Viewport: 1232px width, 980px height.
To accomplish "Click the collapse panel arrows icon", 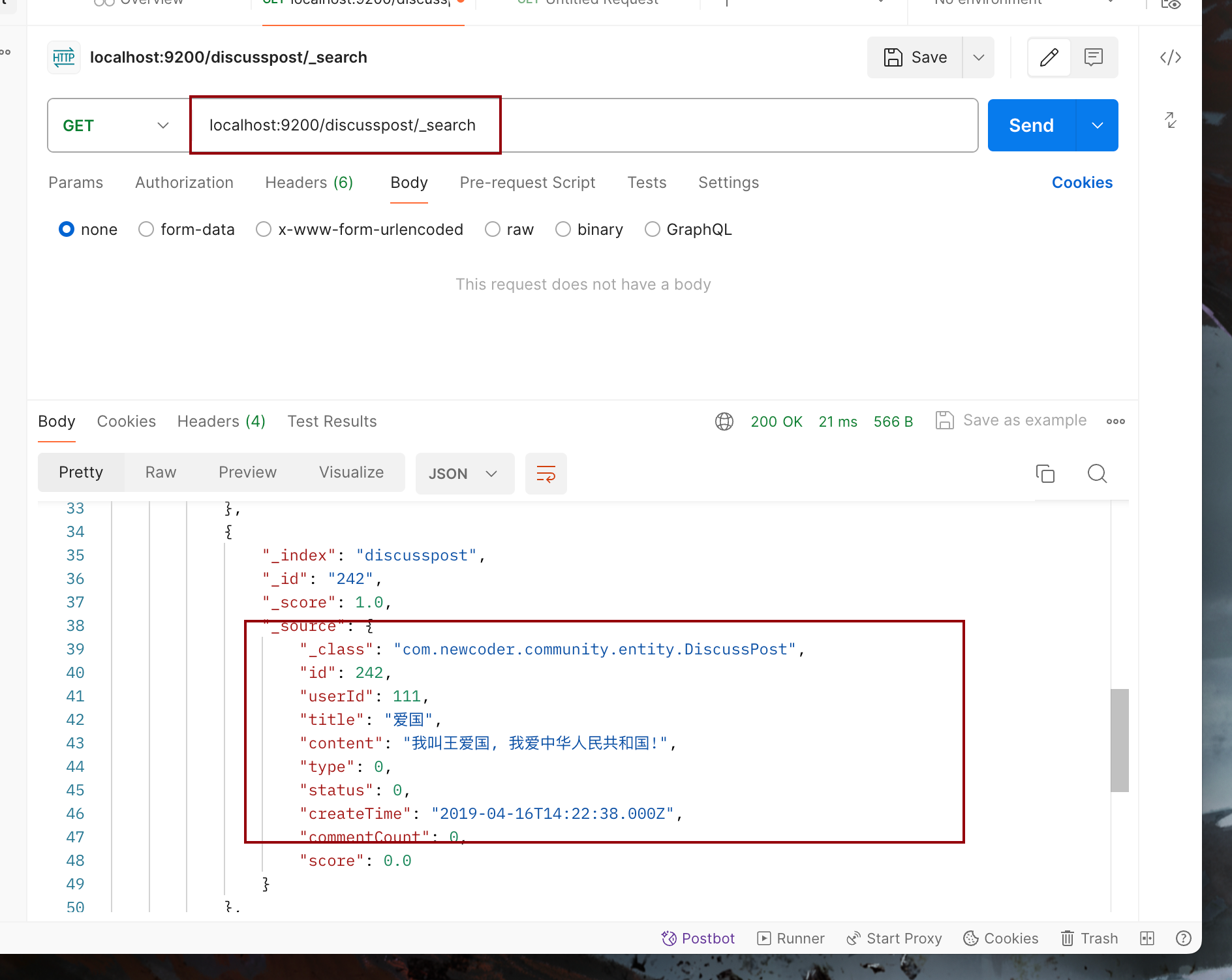I will point(1171,119).
